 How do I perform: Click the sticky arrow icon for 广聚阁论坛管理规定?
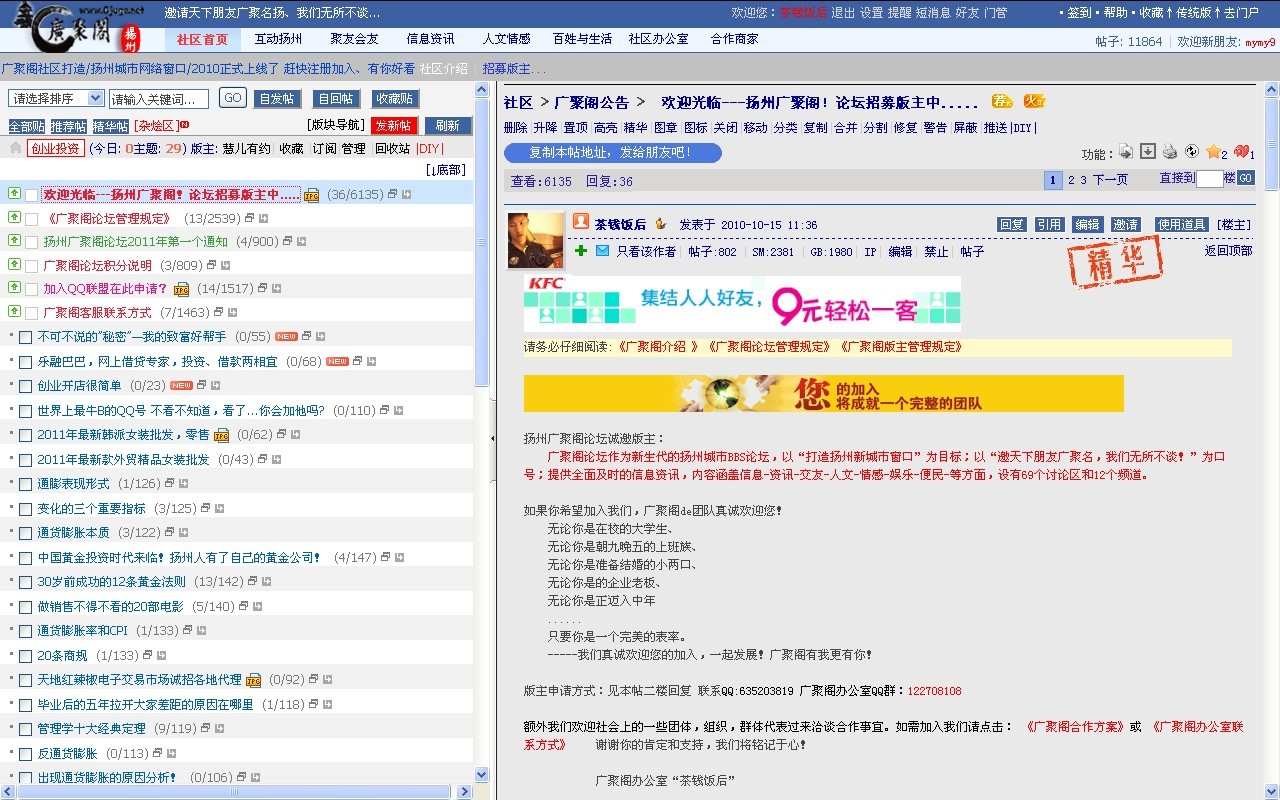pyautogui.click(x=14, y=217)
